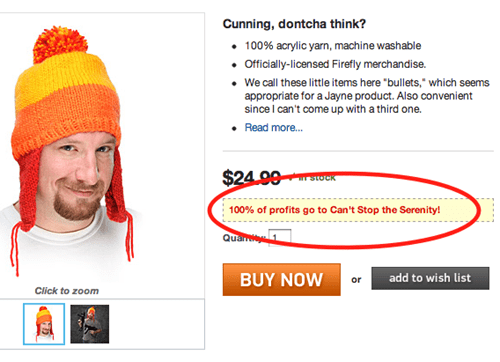
Task: Add the item to wish list
Action: pyautogui.click(x=430, y=278)
